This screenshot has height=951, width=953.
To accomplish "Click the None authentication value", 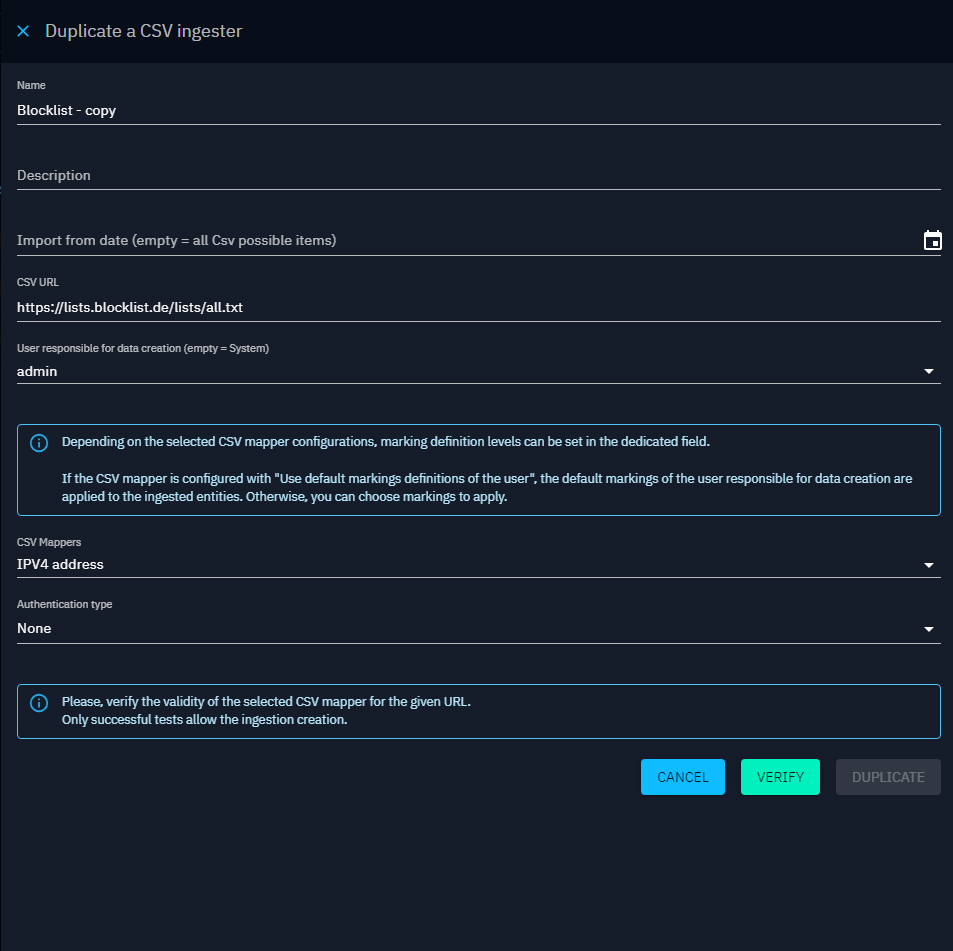I will (x=34, y=628).
